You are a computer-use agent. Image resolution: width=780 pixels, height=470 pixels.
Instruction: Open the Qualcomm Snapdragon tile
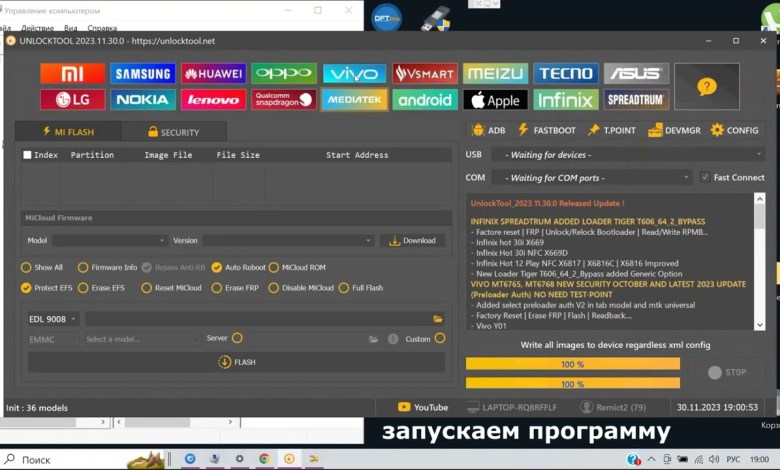coord(284,99)
